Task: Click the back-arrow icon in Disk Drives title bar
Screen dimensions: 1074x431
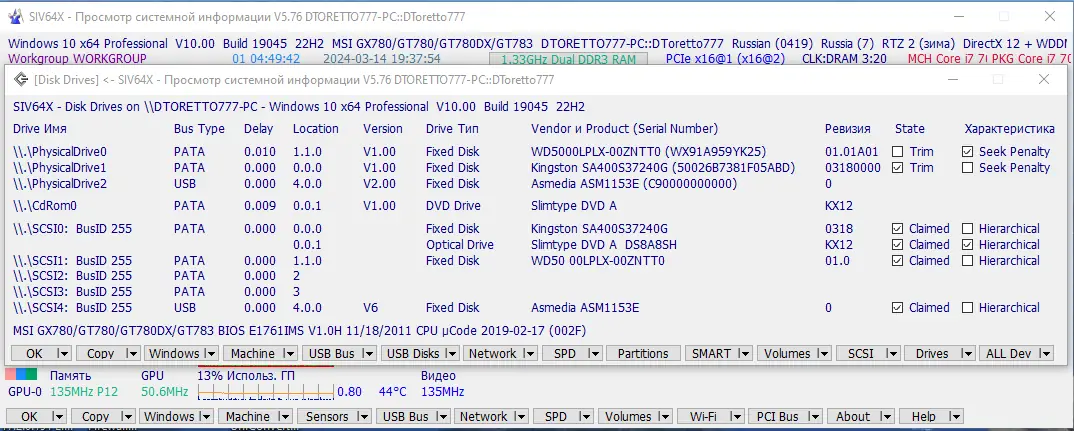Action: point(21,79)
